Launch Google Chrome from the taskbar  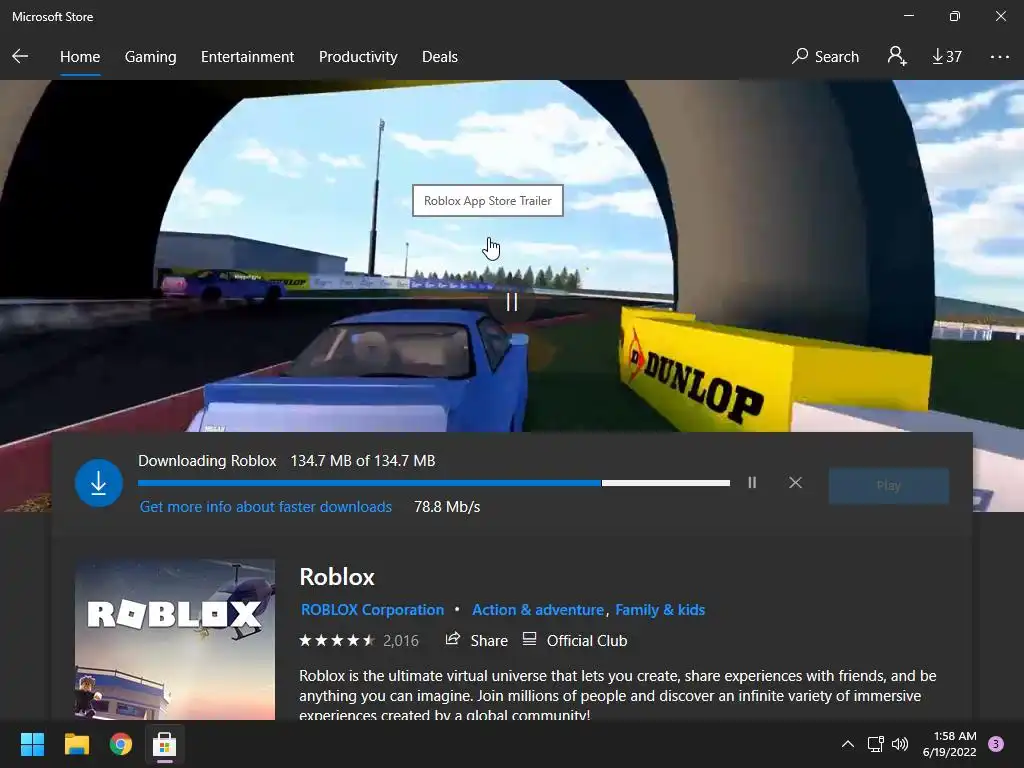tap(121, 744)
